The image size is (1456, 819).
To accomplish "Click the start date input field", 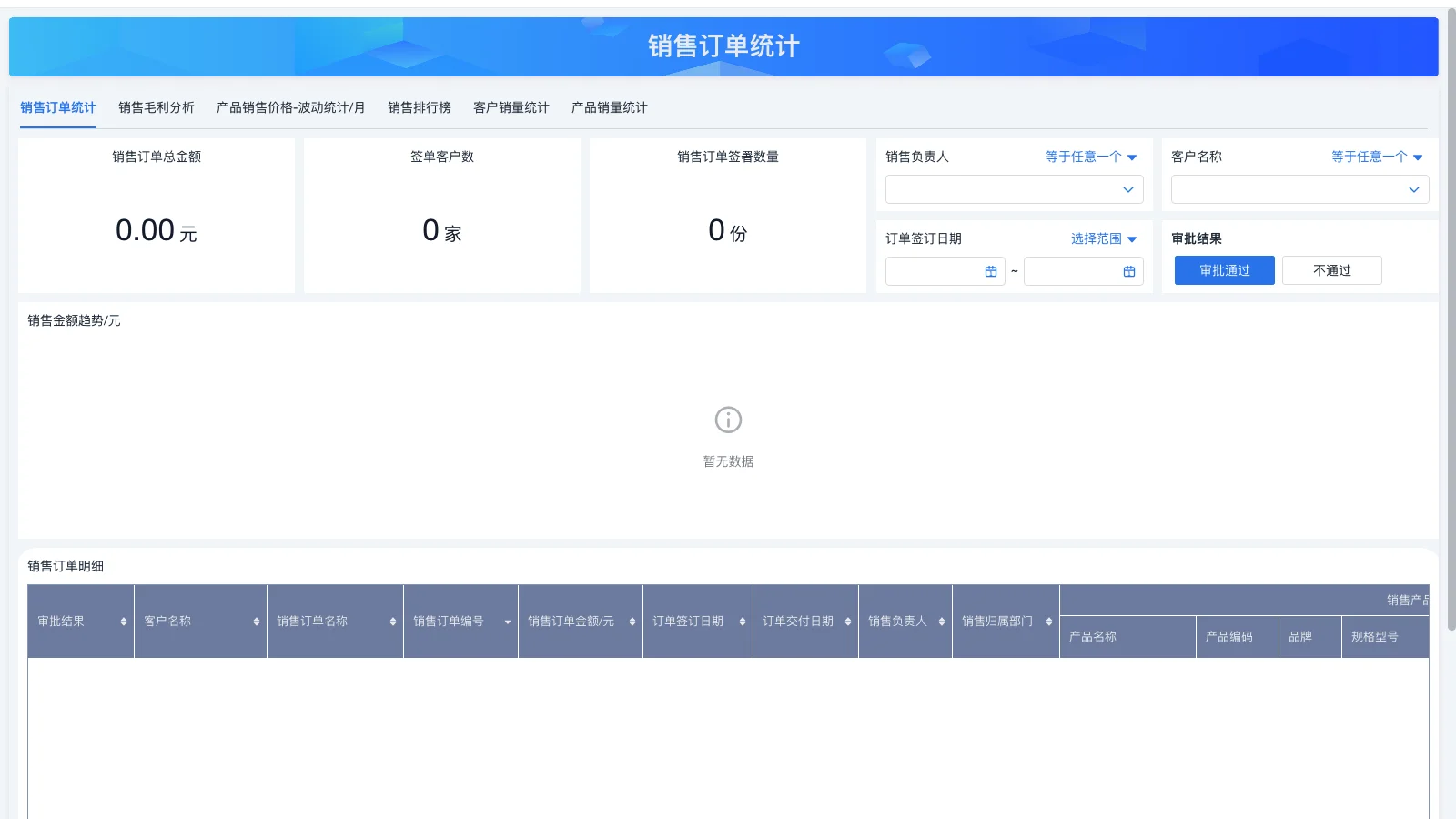I will click(937, 270).
